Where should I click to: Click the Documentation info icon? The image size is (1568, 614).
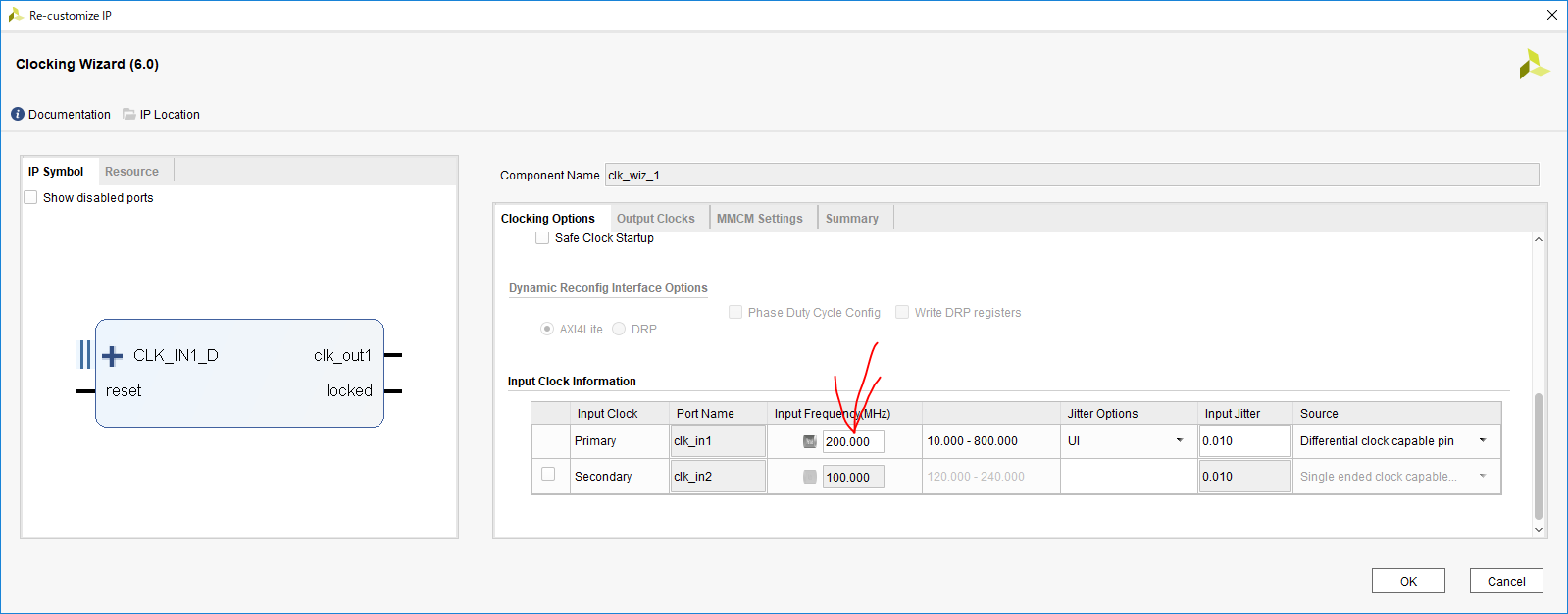pos(18,115)
